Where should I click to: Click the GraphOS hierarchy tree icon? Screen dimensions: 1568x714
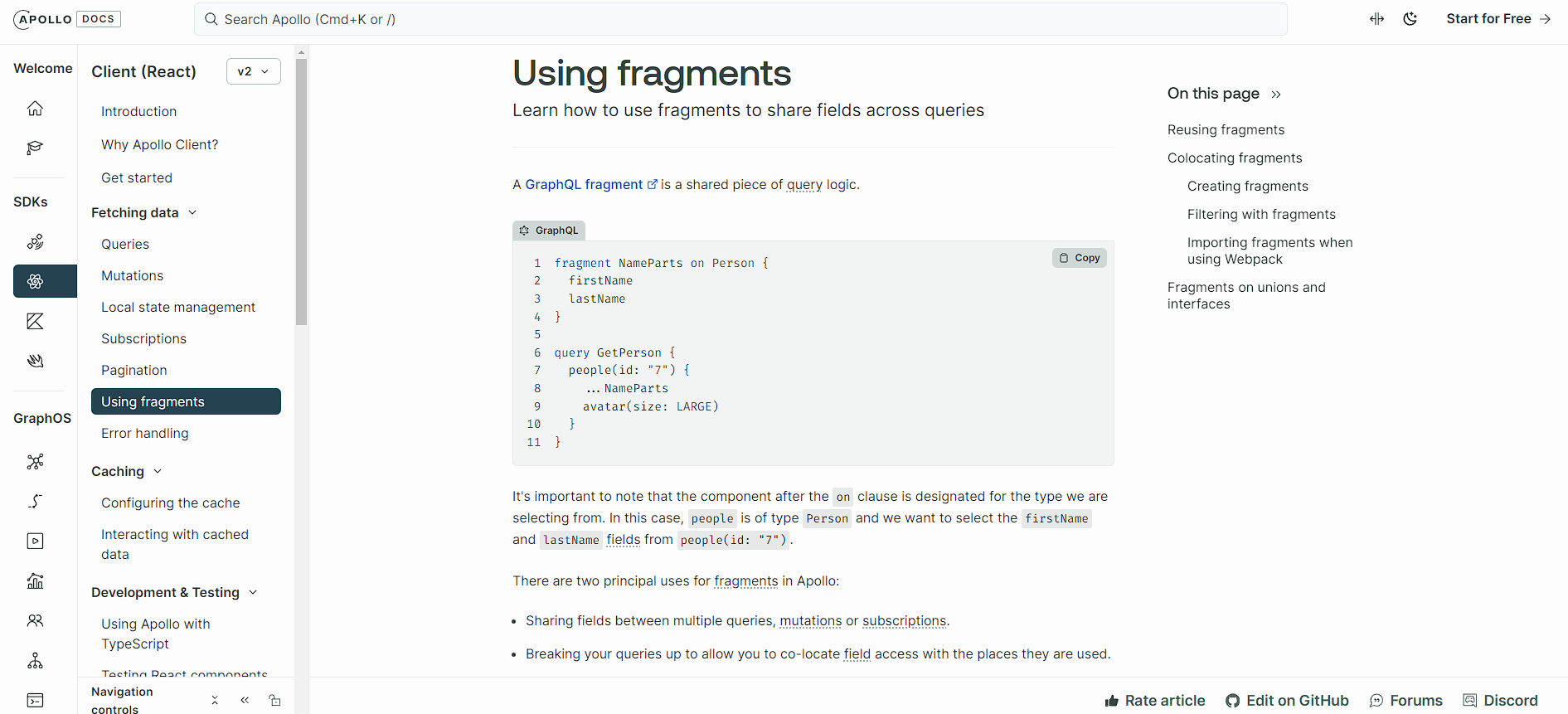35,661
